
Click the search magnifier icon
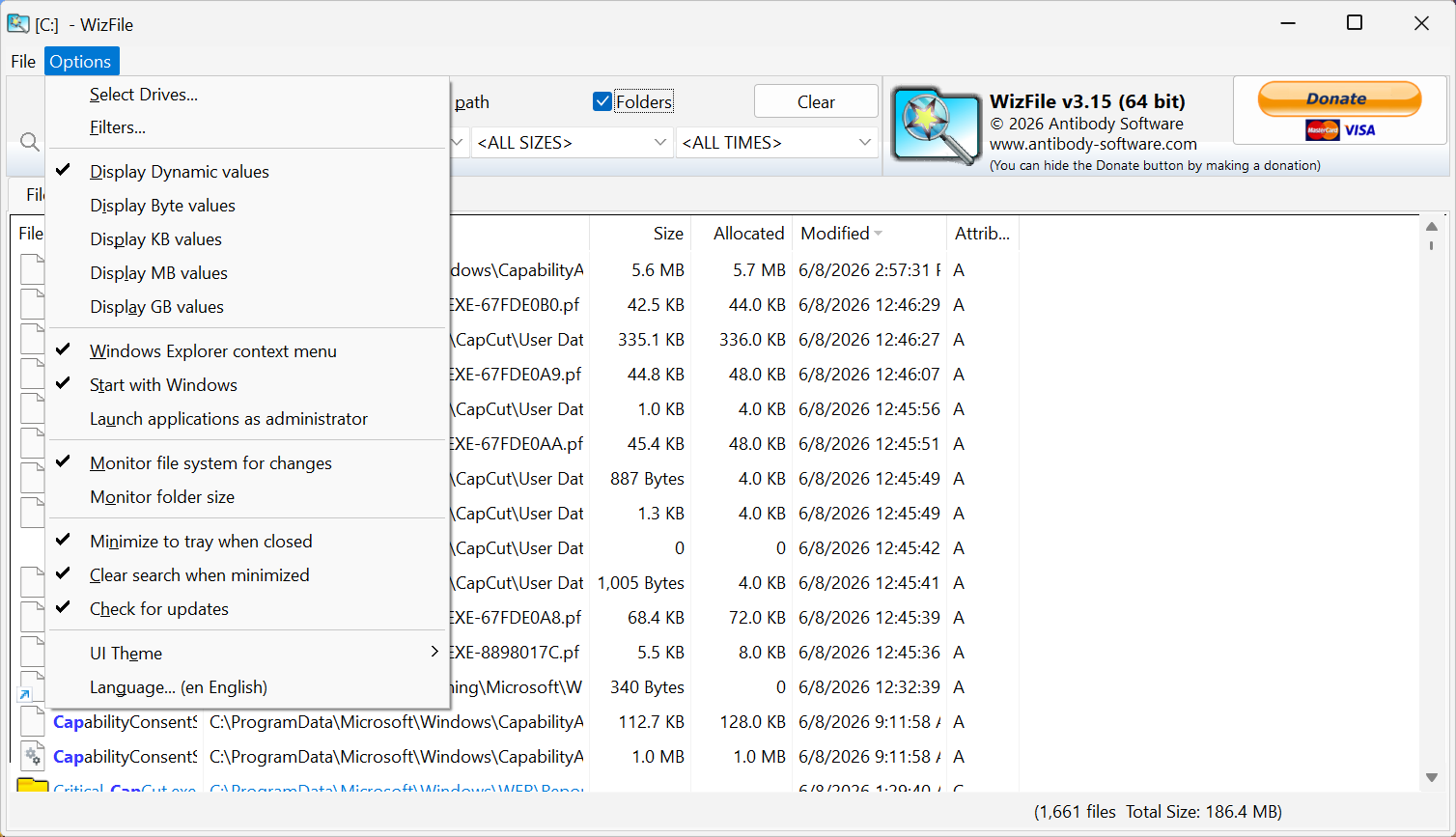[30, 142]
